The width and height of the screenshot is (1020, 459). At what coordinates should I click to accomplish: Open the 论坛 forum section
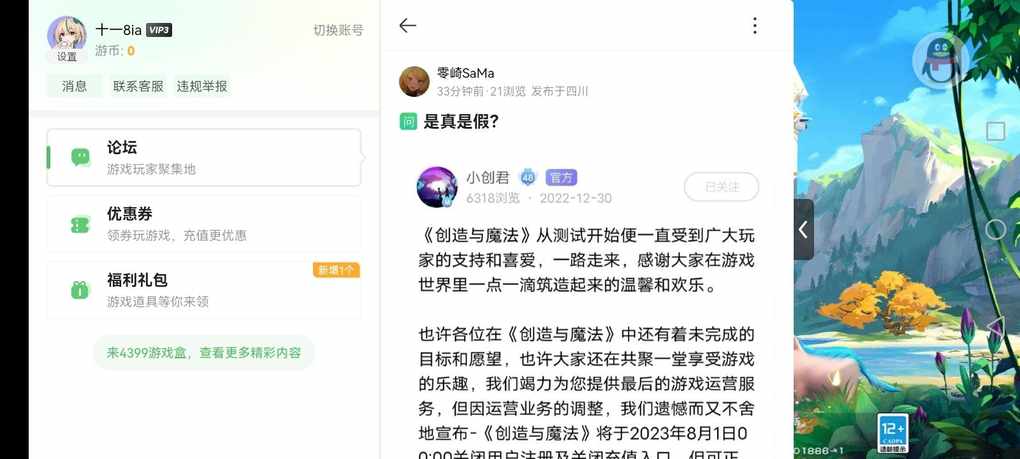pyautogui.click(x=204, y=158)
